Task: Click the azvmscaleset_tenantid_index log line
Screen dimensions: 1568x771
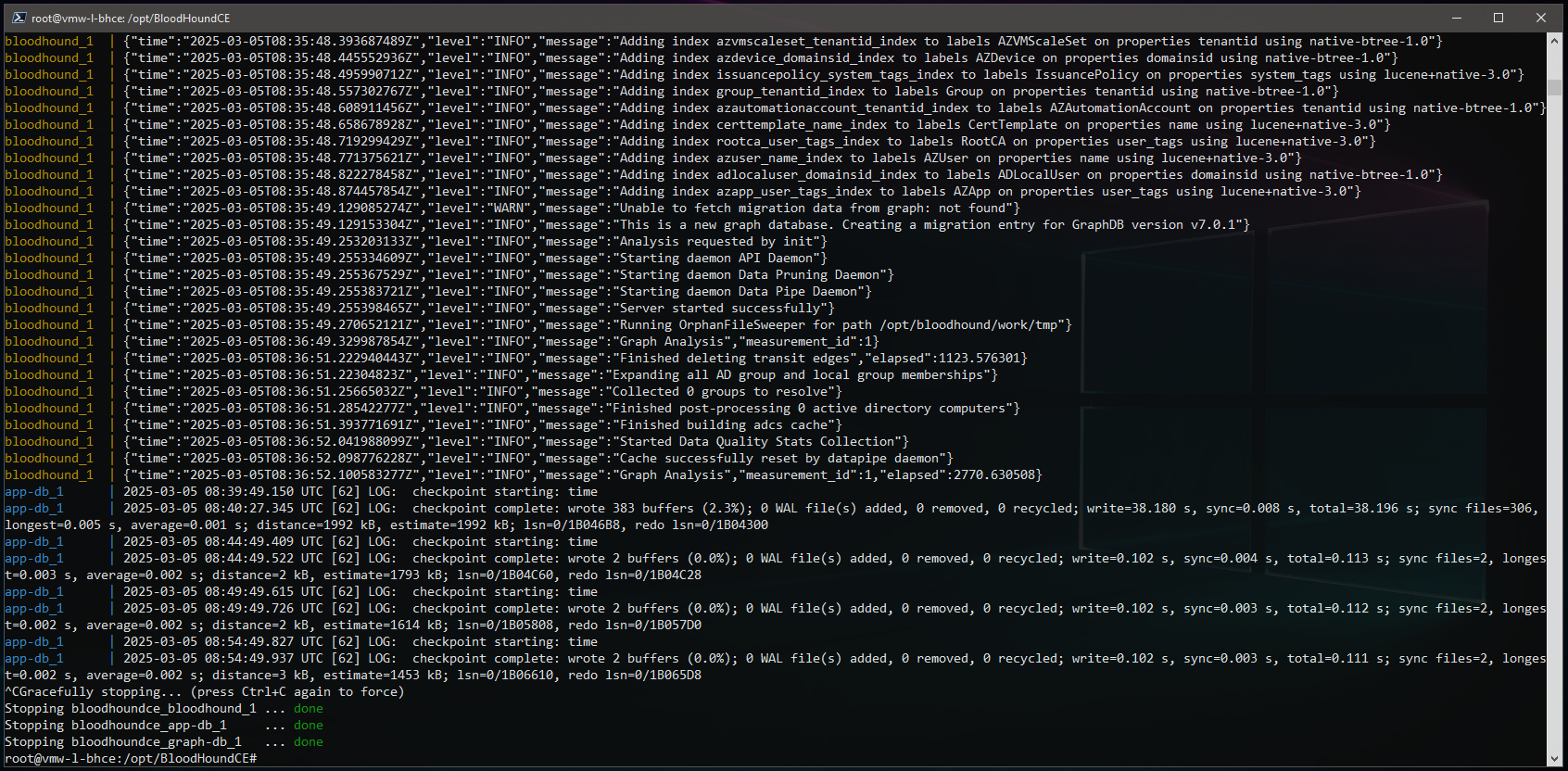Action: (x=724, y=42)
